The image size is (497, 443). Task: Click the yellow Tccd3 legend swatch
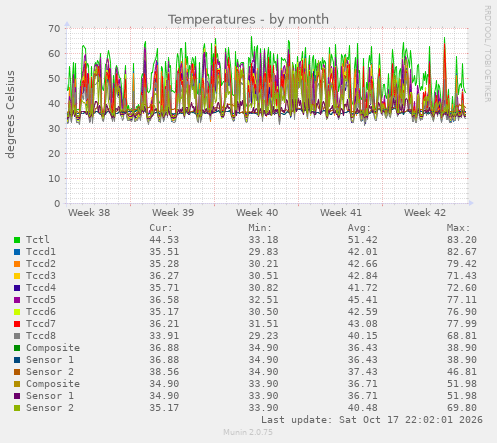[17, 276]
